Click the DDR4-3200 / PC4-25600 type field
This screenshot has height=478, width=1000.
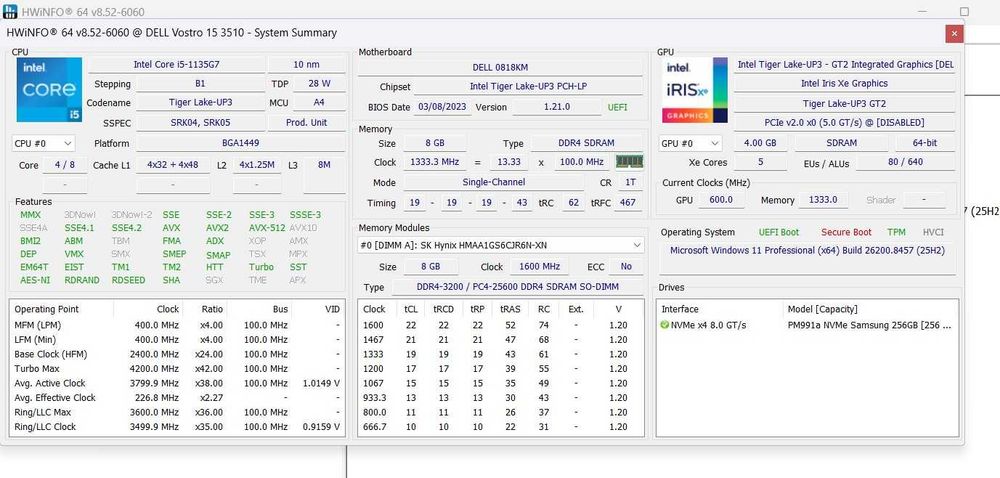(x=517, y=287)
